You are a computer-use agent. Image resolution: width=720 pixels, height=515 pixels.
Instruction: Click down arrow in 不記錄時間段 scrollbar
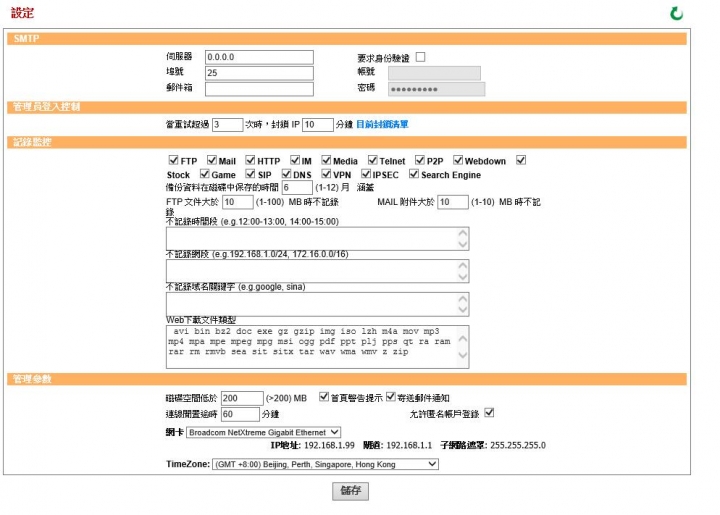tap(463, 244)
